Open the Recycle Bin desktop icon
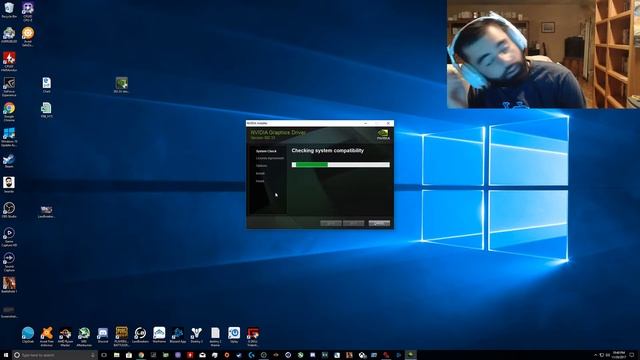640x360 pixels. [9, 10]
